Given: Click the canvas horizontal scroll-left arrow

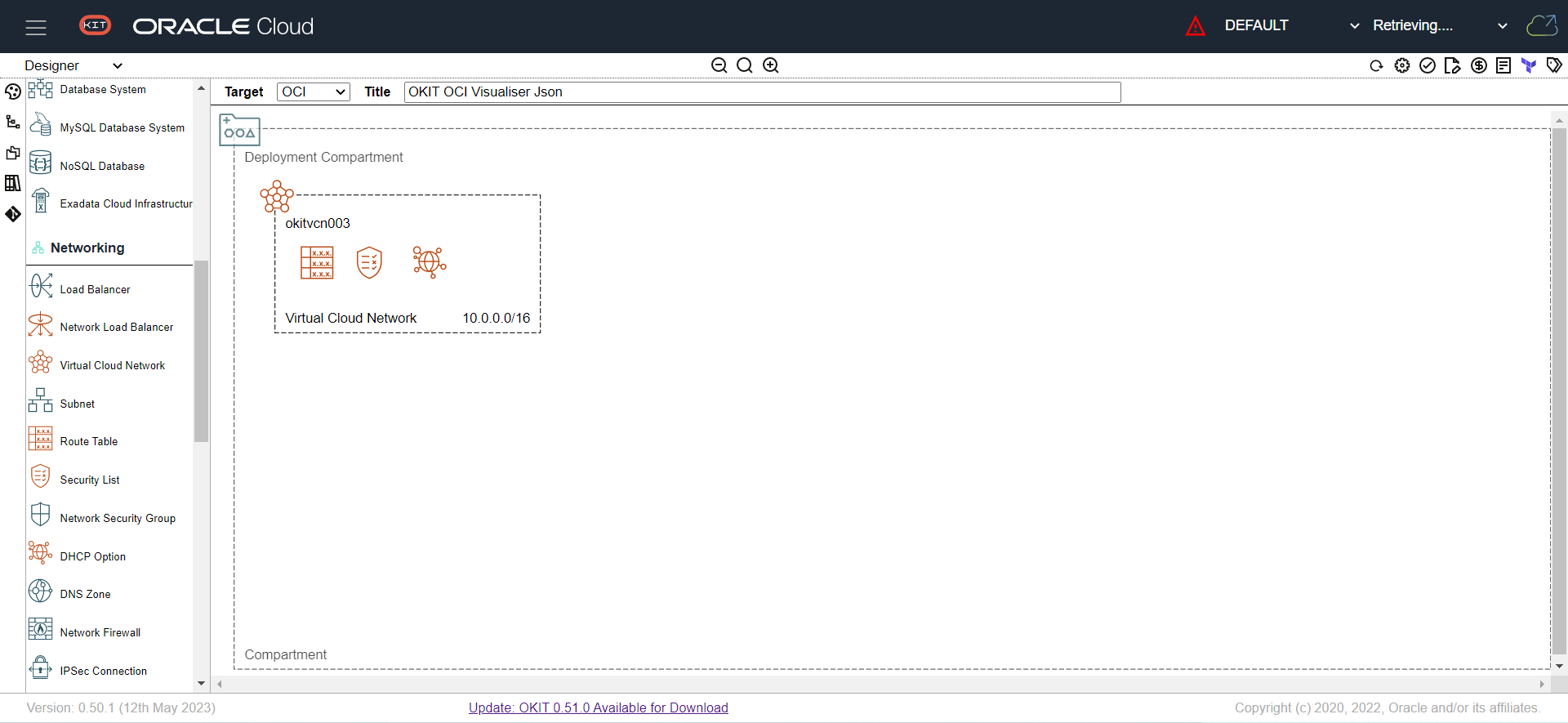Looking at the screenshot, I should pos(220,684).
